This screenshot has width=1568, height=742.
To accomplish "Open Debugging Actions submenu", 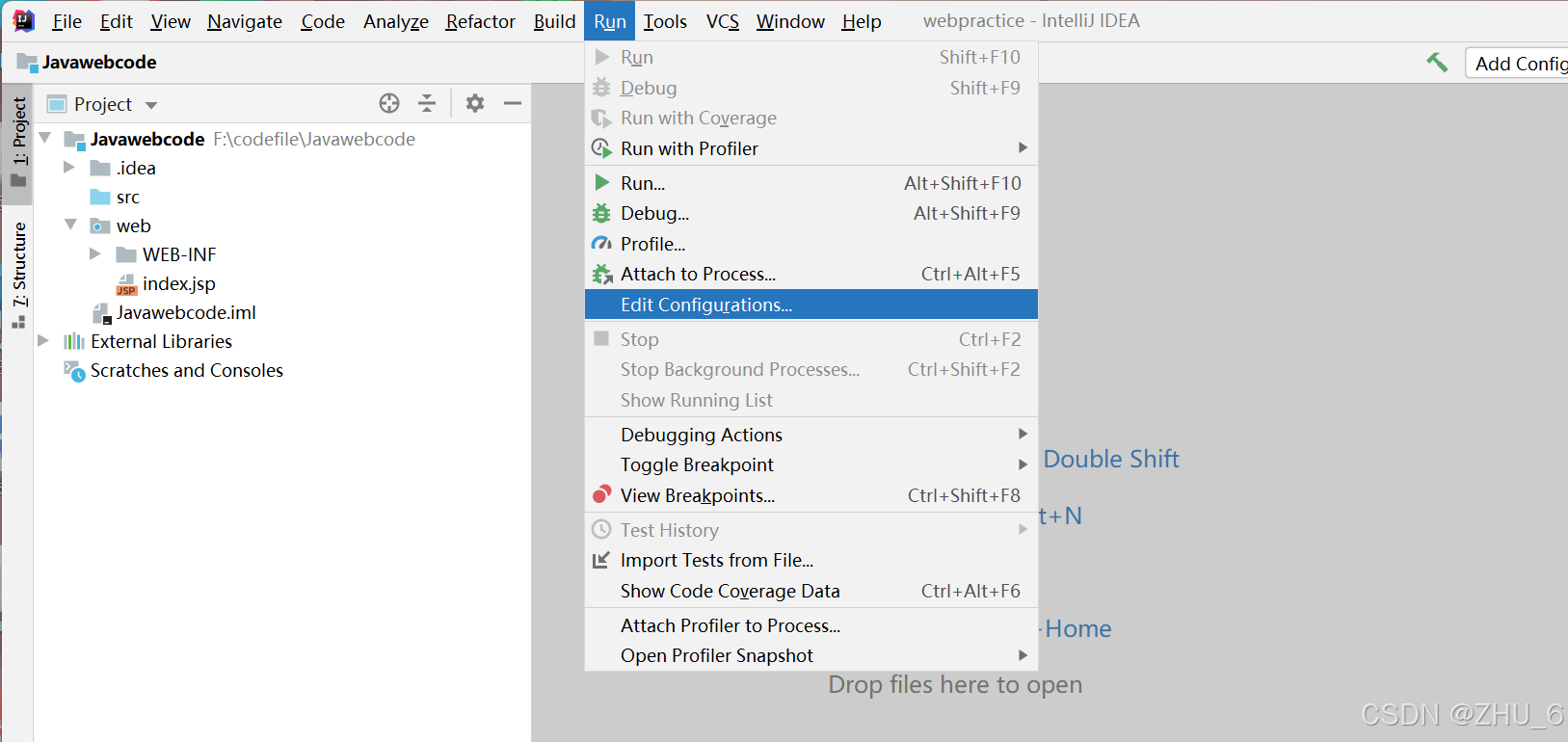I will (702, 435).
